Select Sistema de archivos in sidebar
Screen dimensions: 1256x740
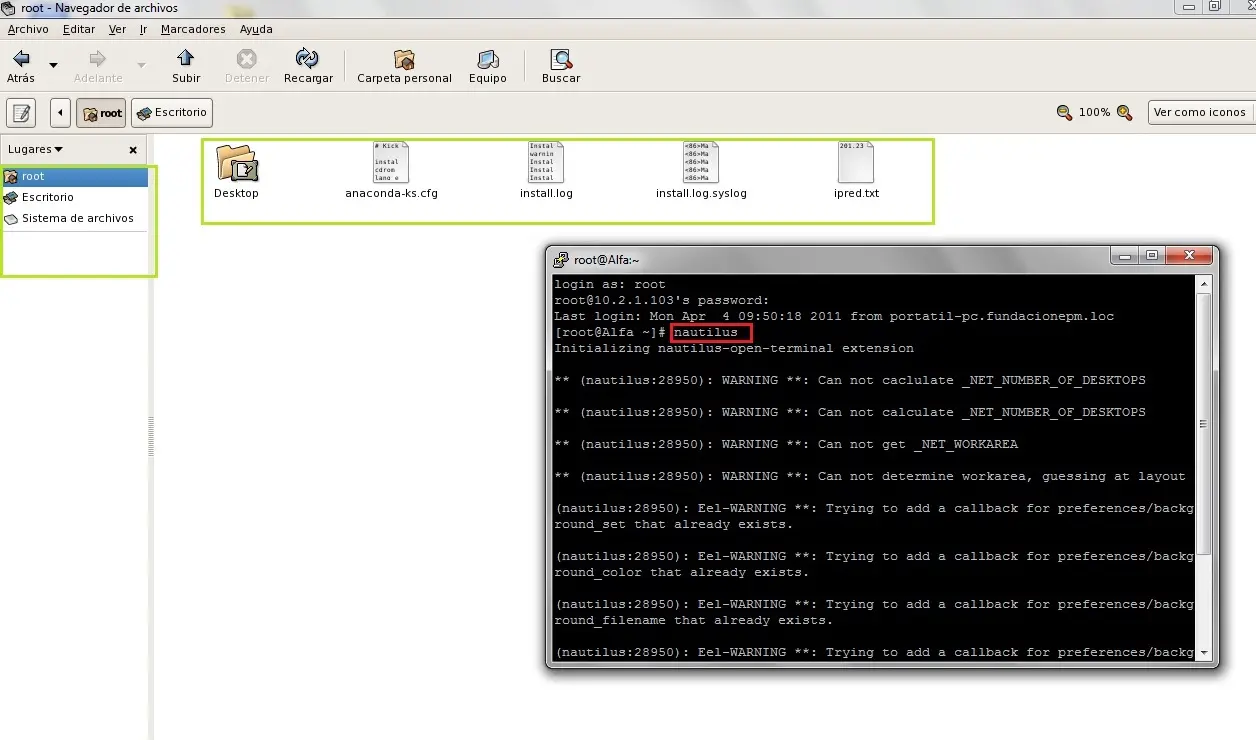tap(77, 218)
